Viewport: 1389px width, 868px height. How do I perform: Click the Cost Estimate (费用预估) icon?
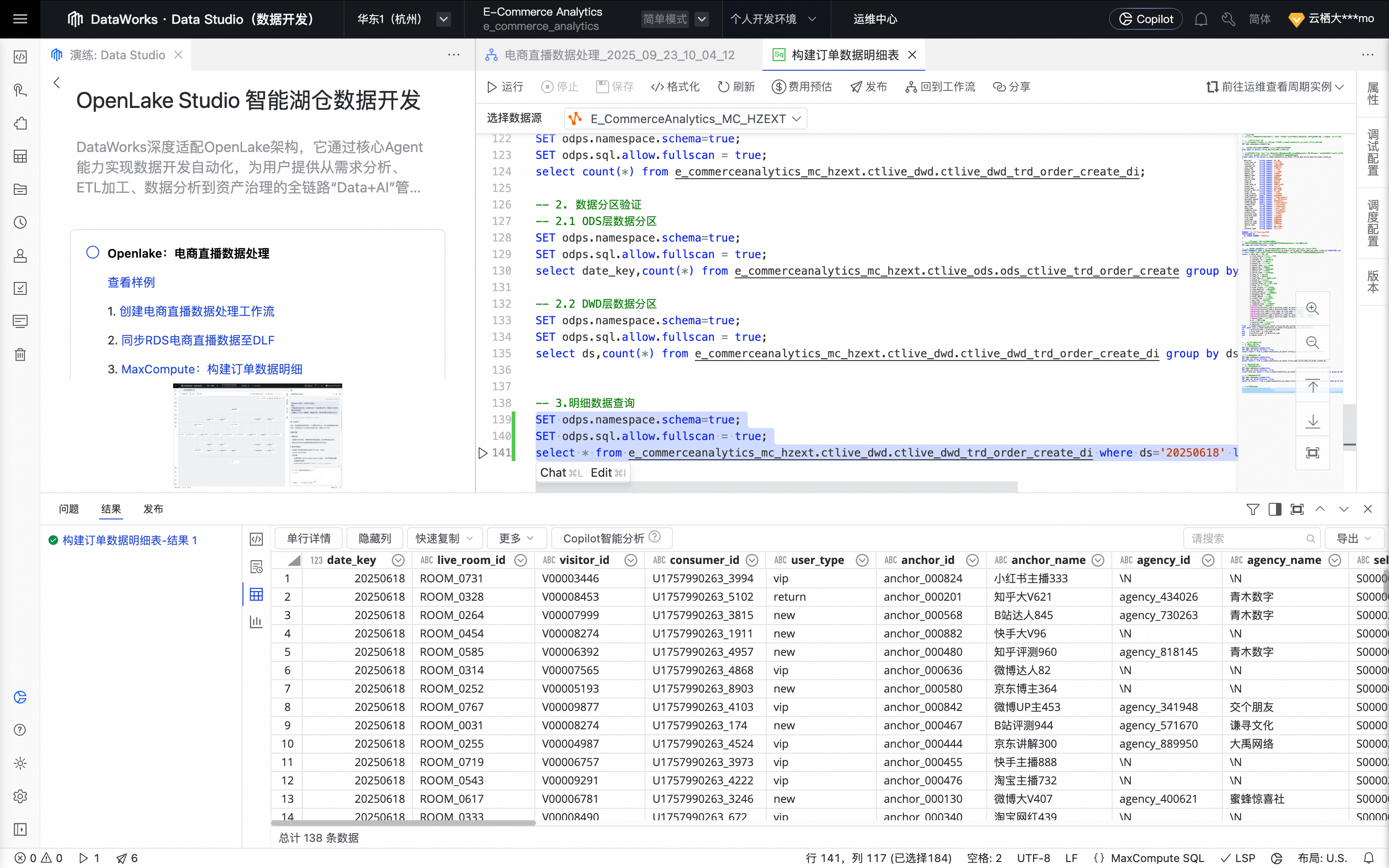[778, 87]
